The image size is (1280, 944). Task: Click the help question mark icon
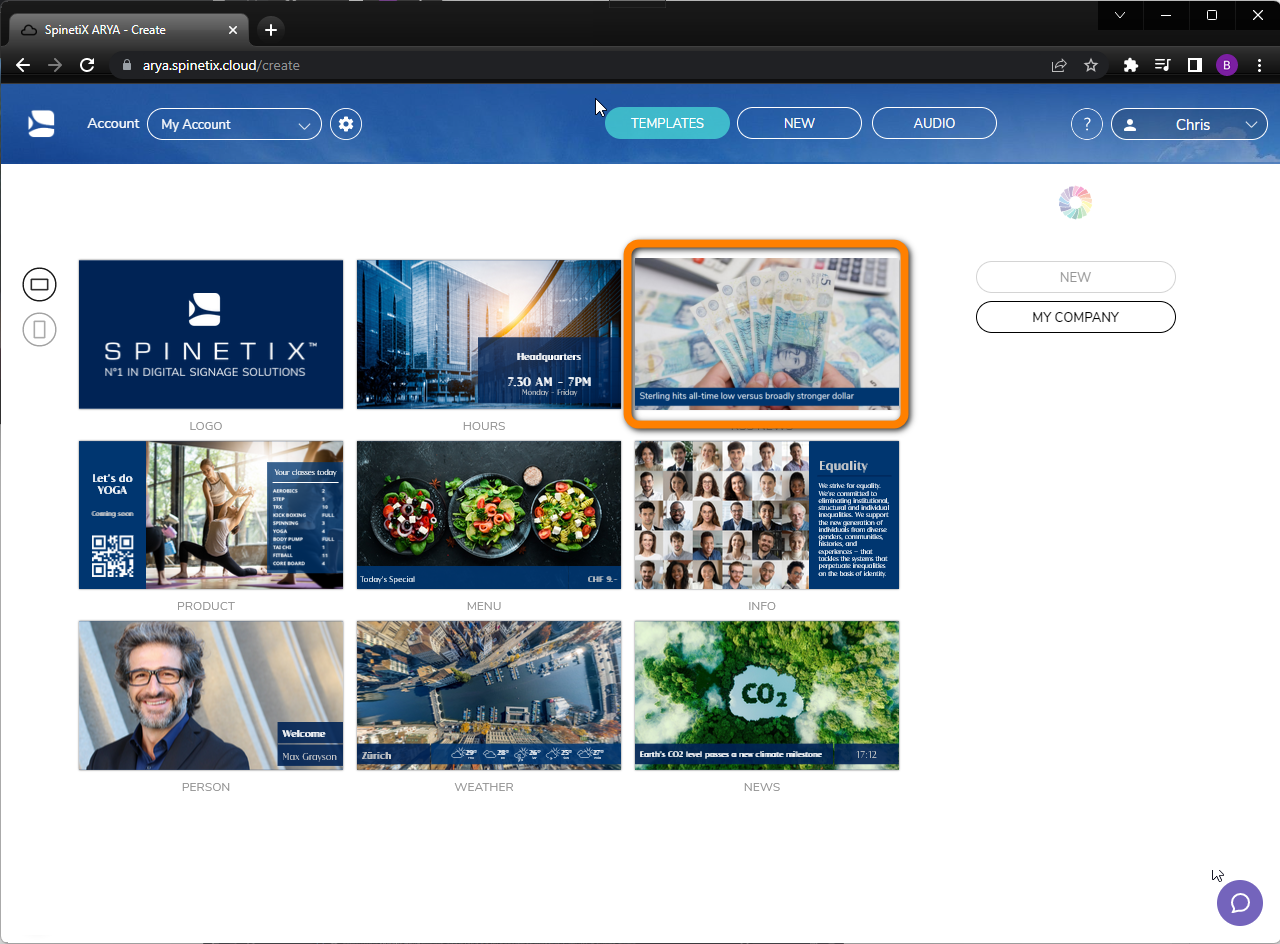(x=1086, y=123)
